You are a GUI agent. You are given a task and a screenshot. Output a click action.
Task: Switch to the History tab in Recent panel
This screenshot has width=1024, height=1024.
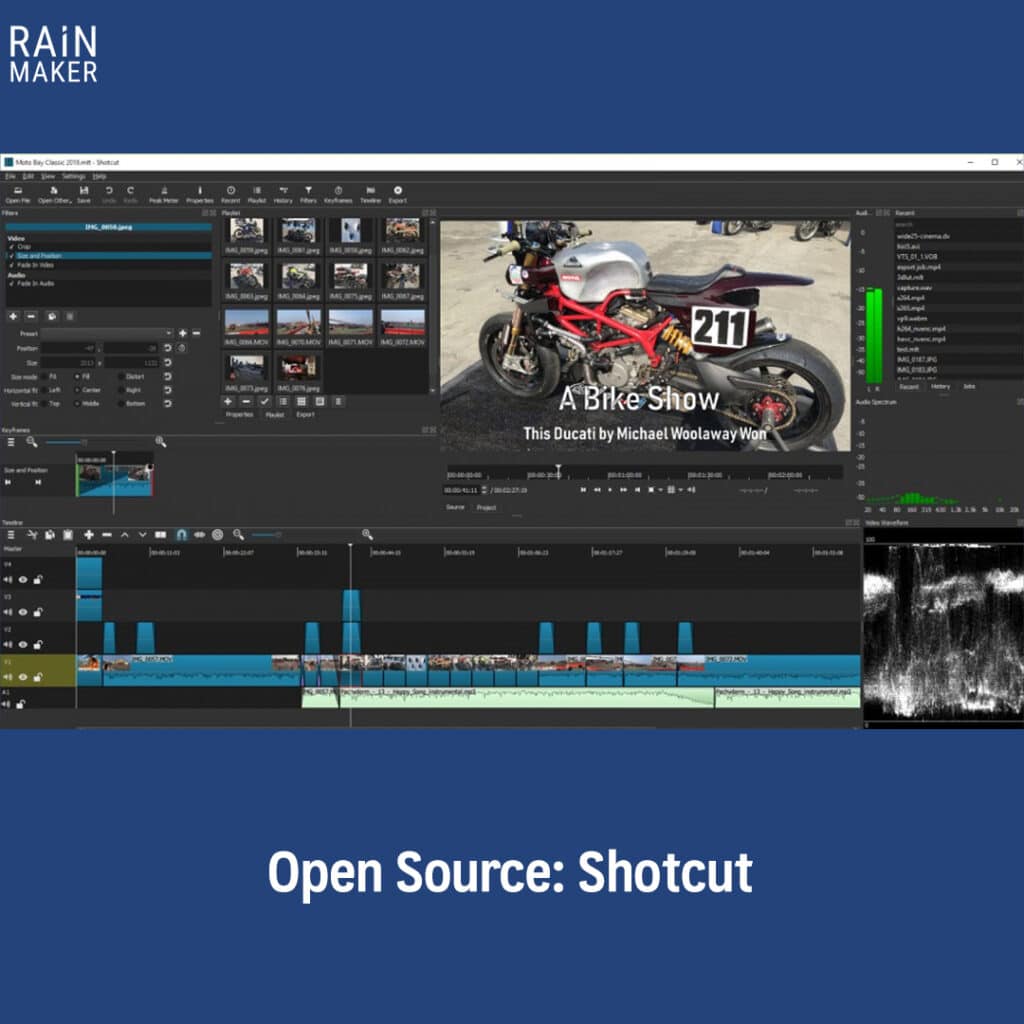[940, 386]
